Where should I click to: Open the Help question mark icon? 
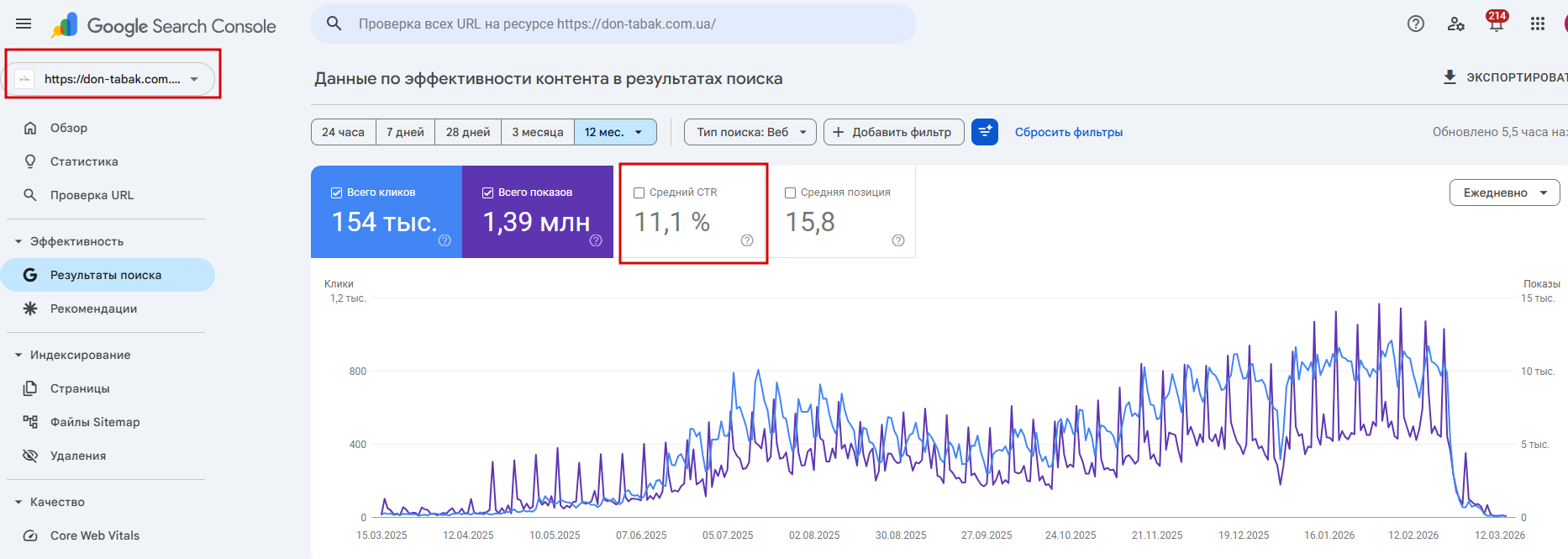pyautogui.click(x=1416, y=24)
